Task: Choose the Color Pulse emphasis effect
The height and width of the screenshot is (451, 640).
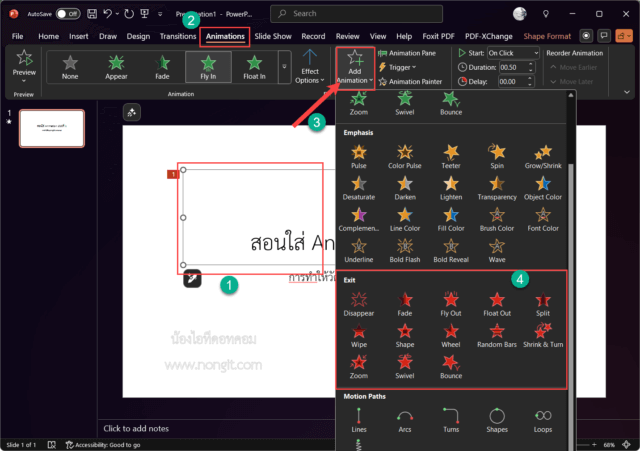Action: (404, 157)
